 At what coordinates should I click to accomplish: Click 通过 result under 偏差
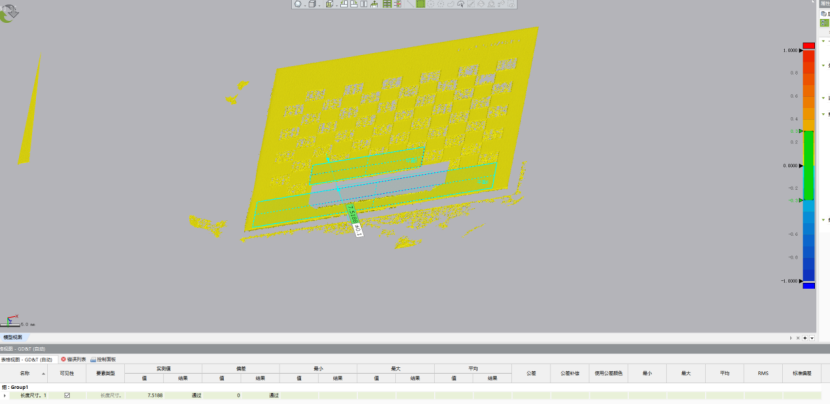point(260,396)
